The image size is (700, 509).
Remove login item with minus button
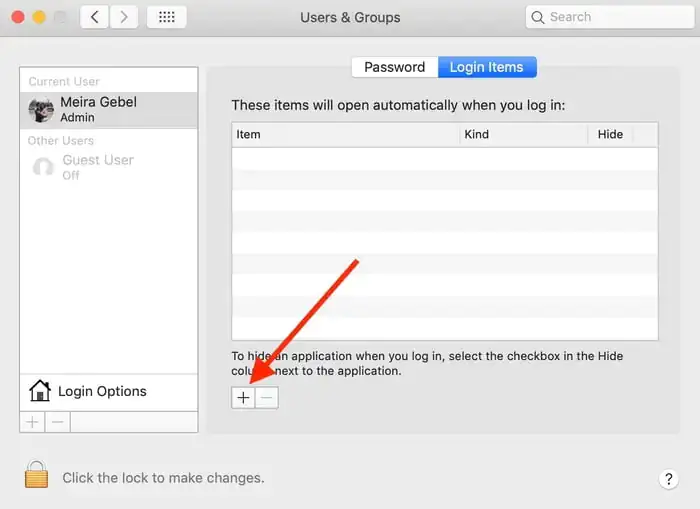pos(266,397)
